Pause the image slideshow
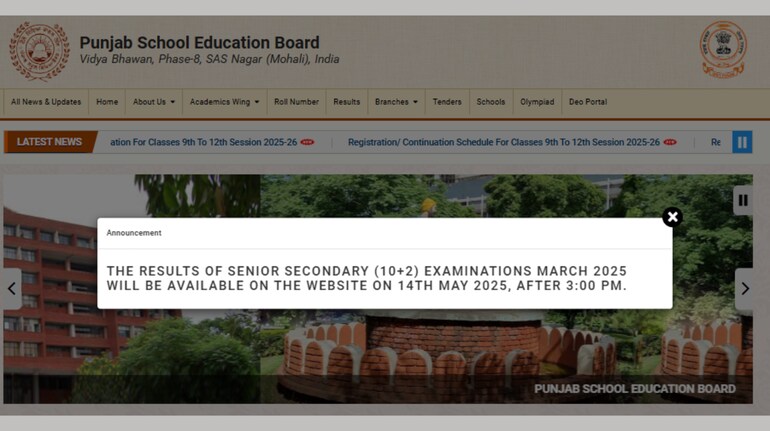770x431 pixels. [x=743, y=200]
